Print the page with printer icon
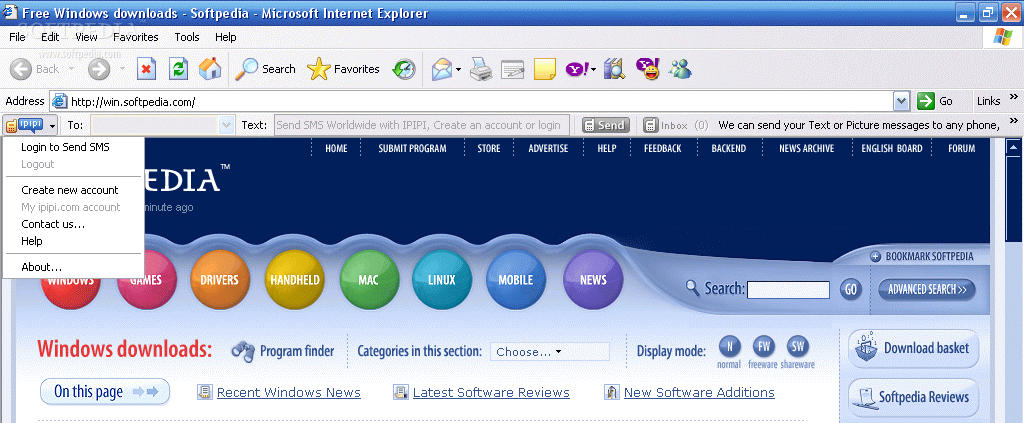 (481, 69)
